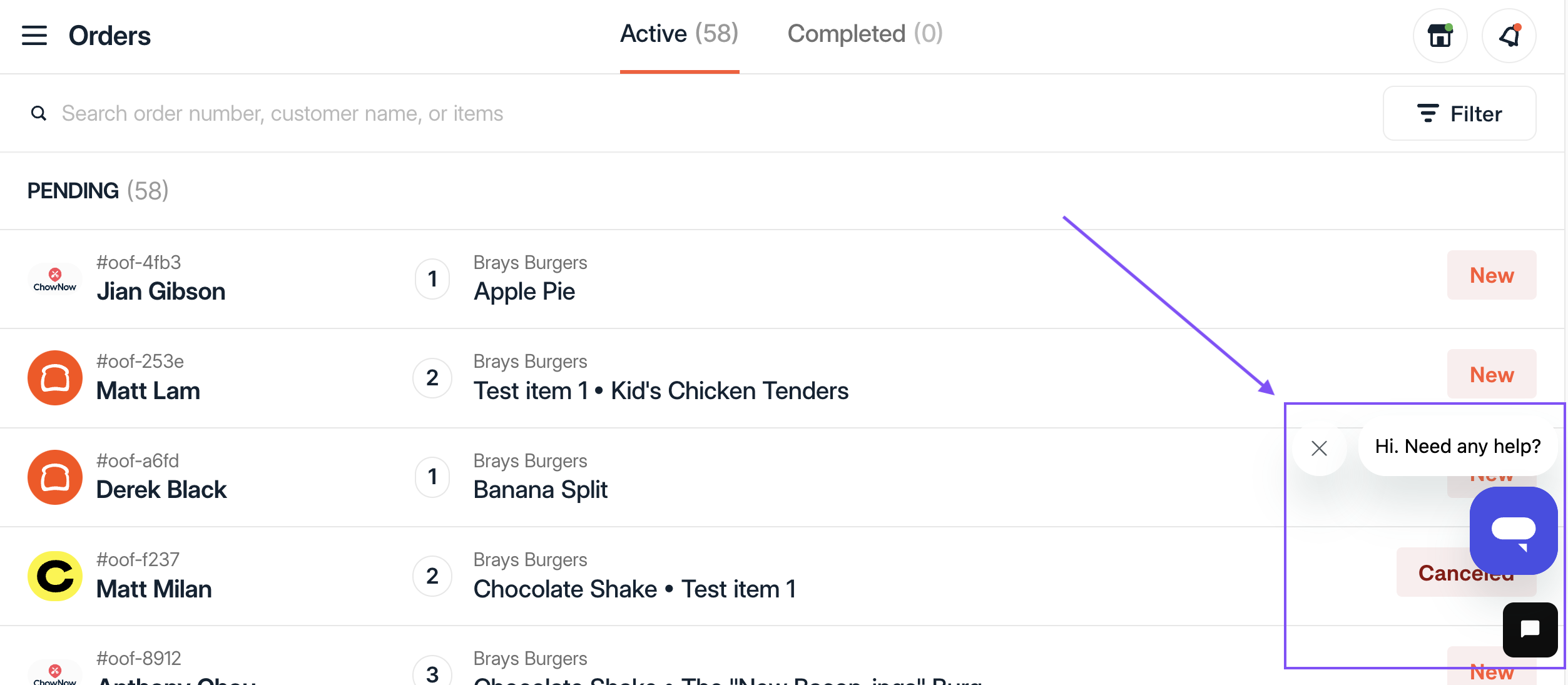Open the notifications bell

pyautogui.click(x=1509, y=36)
